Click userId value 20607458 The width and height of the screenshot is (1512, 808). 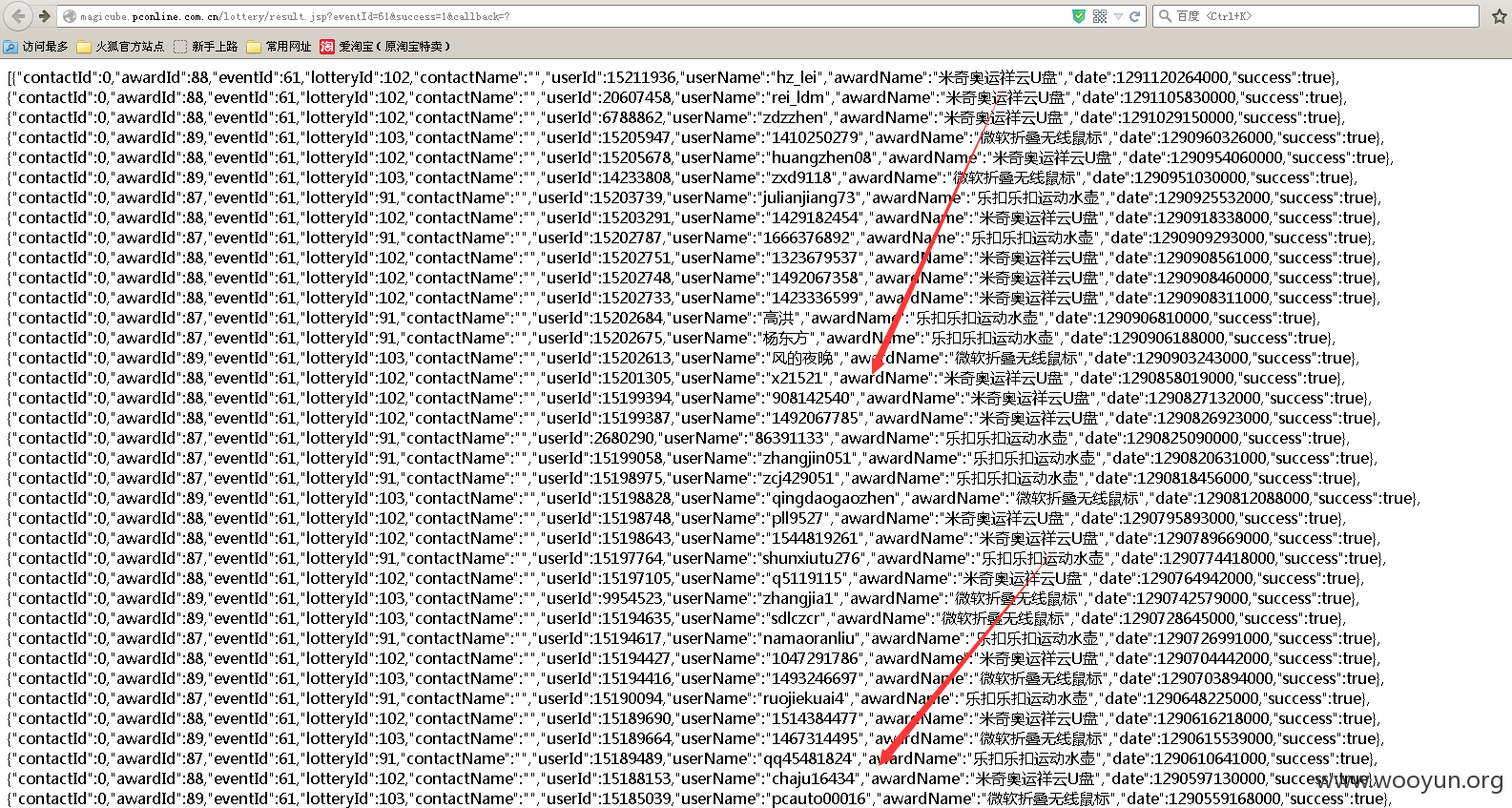[x=637, y=97]
